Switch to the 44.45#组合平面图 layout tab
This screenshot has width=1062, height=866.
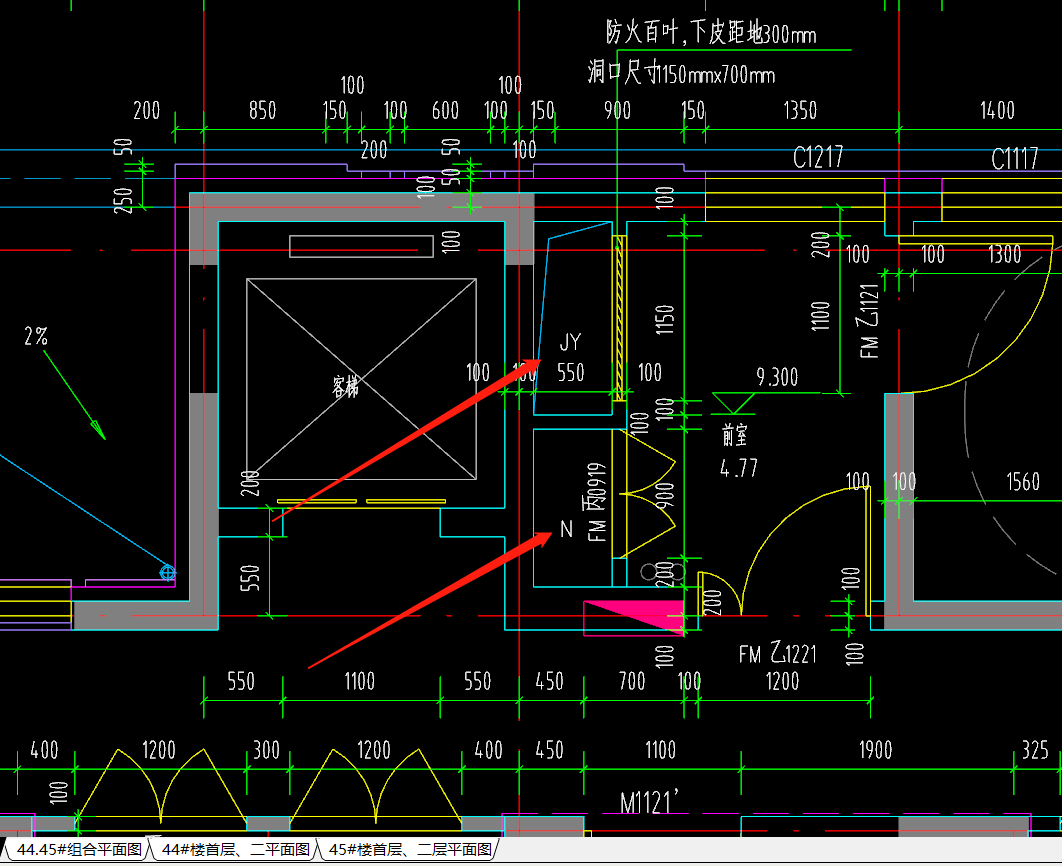tap(79, 849)
